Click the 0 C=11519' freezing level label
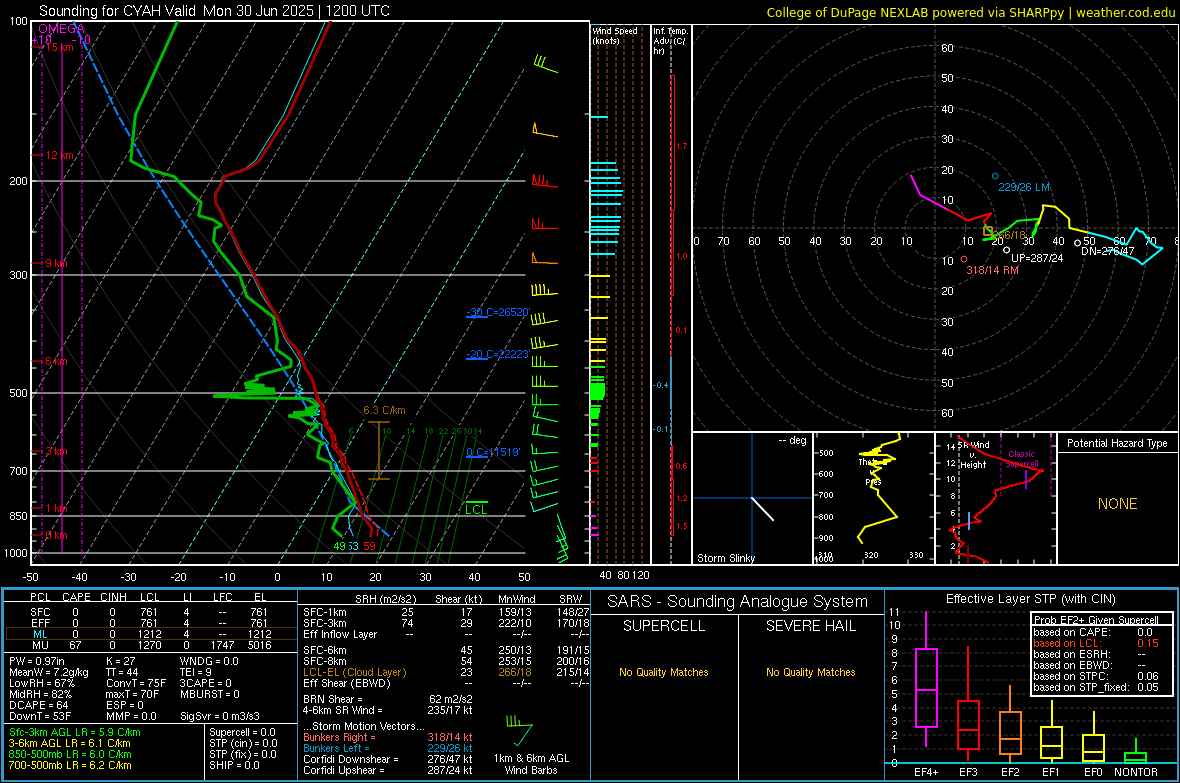1180x783 pixels. (493, 452)
